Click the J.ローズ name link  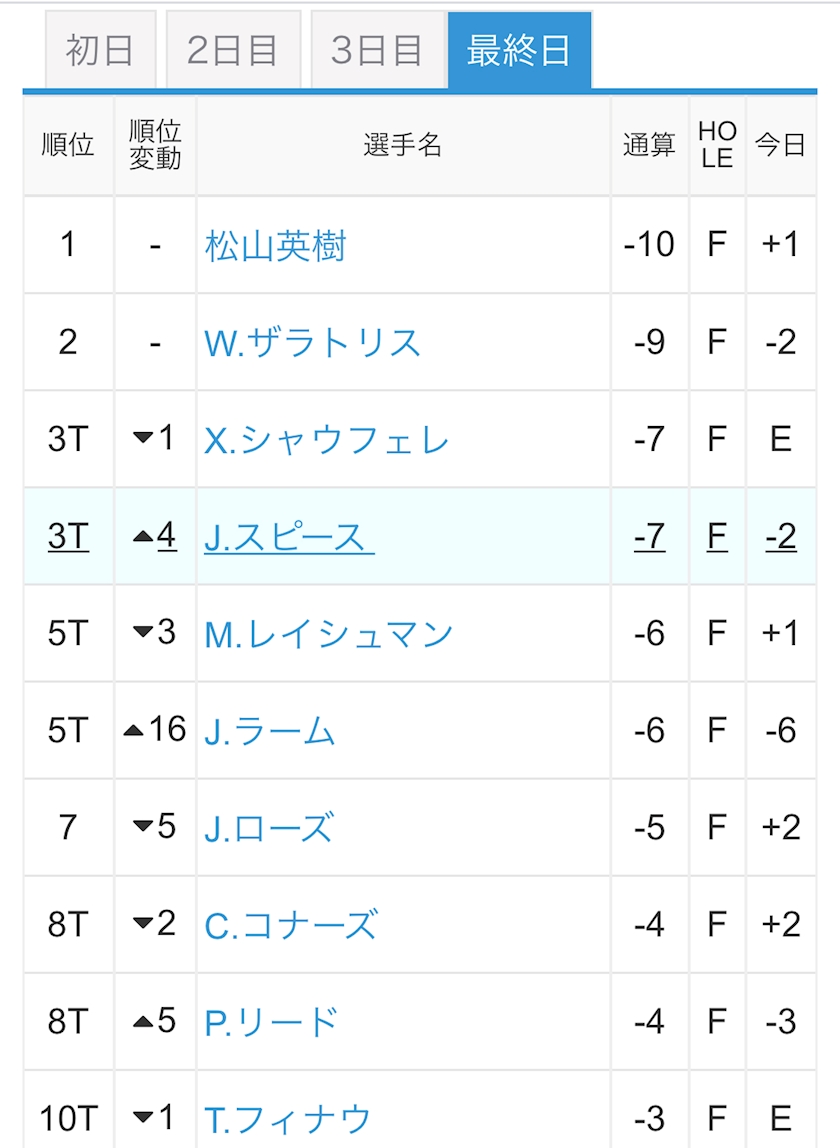pyautogui.click(x=270, y=828)
